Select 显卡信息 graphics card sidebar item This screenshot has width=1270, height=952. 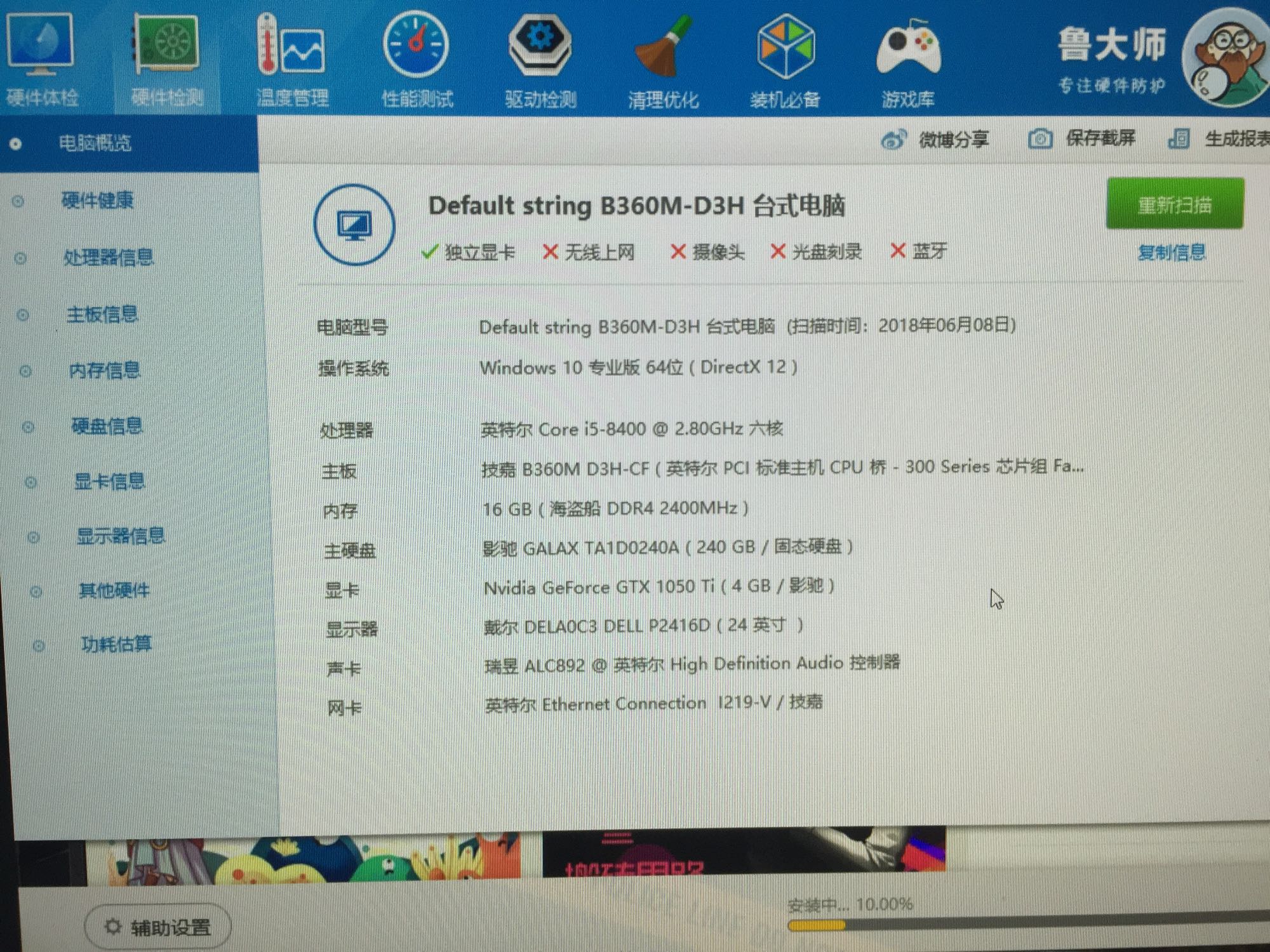[109, 481]
